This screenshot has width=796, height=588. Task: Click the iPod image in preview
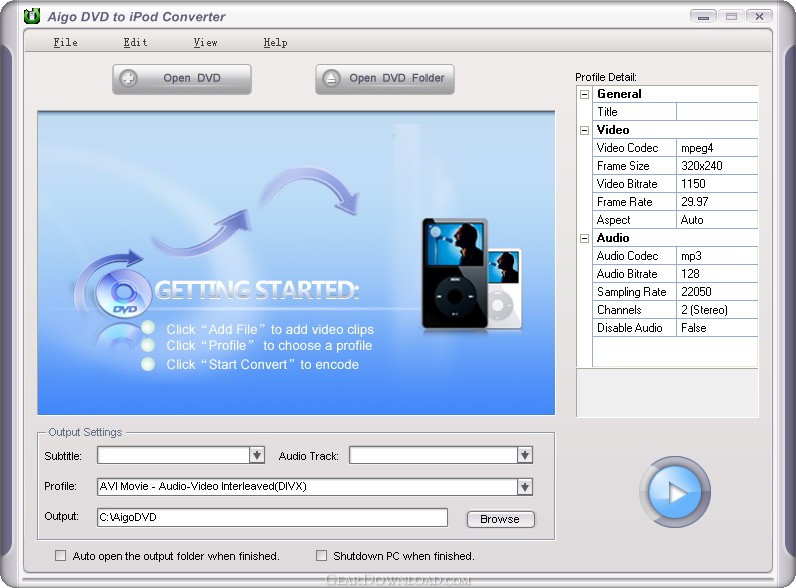pos(471,274)
